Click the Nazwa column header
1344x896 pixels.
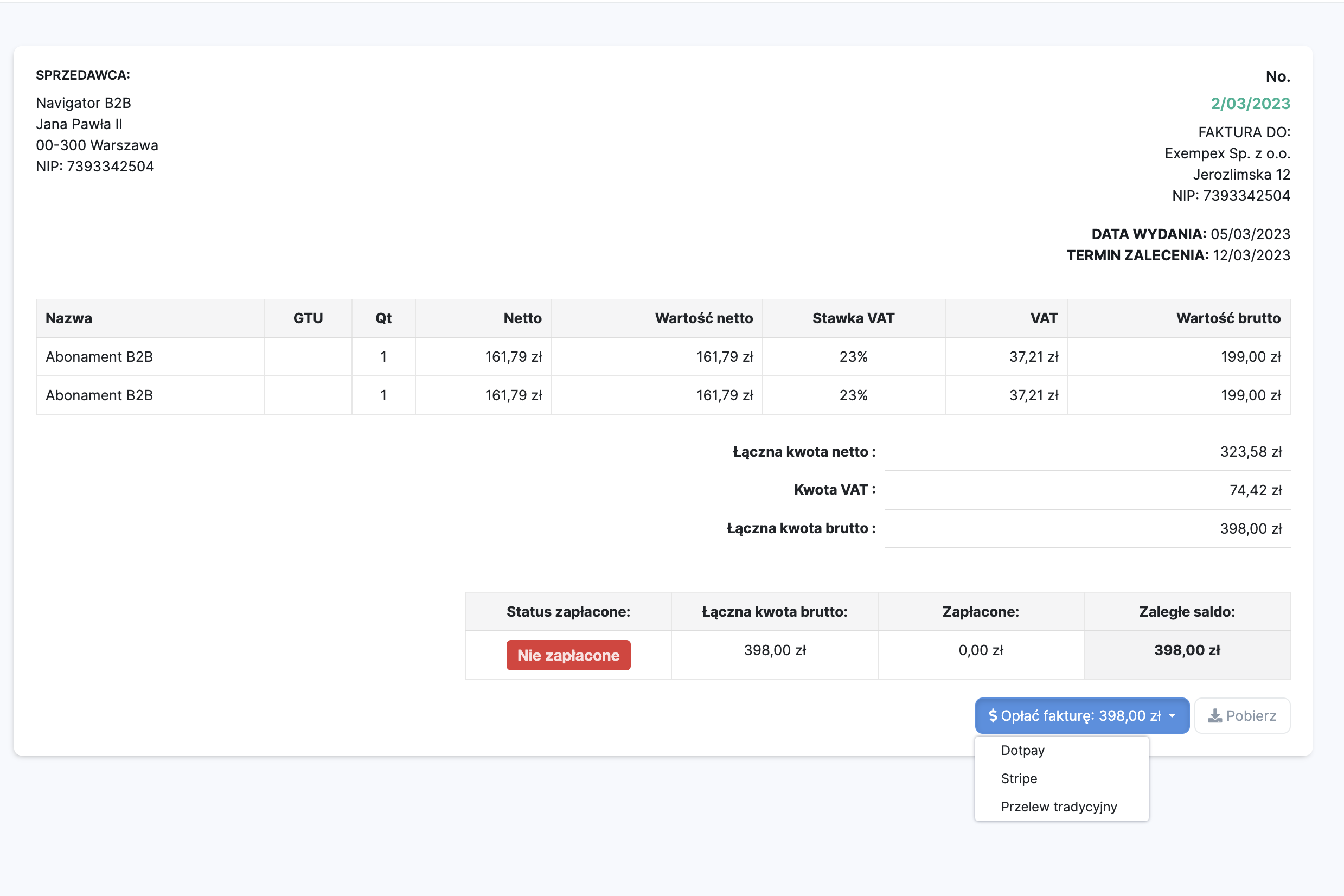pos(69,318)
